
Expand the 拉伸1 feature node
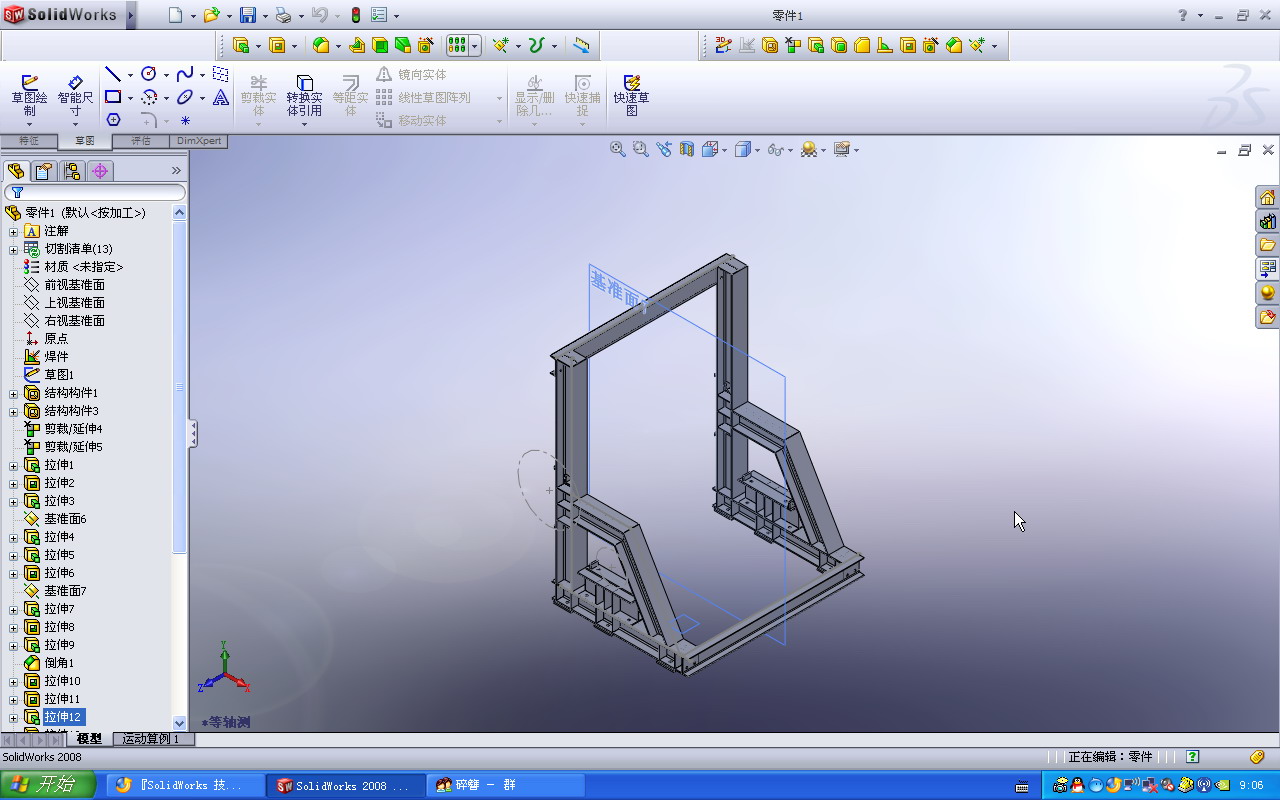tap(13, 465)
